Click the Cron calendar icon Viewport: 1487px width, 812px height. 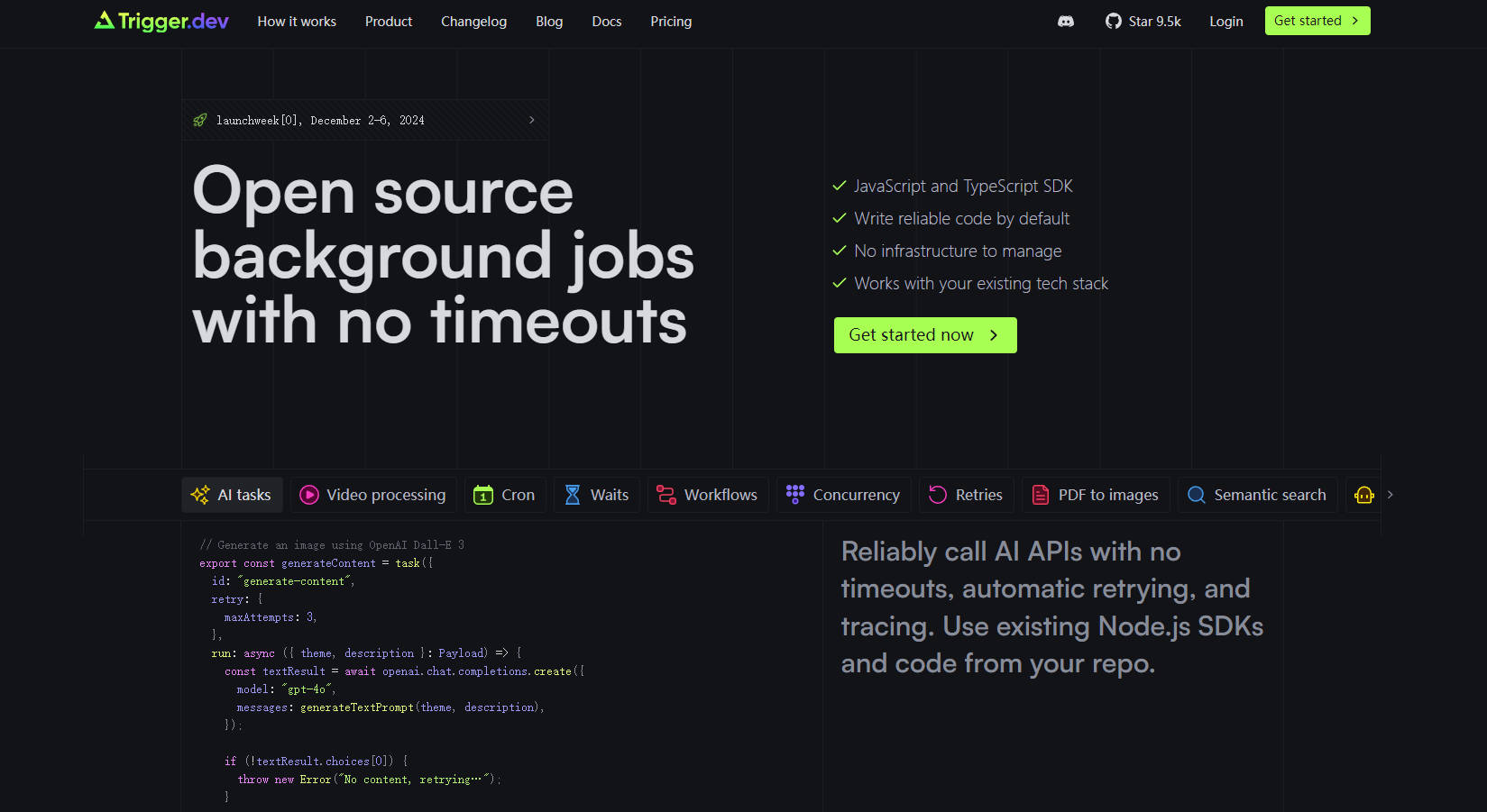(483, 495)
